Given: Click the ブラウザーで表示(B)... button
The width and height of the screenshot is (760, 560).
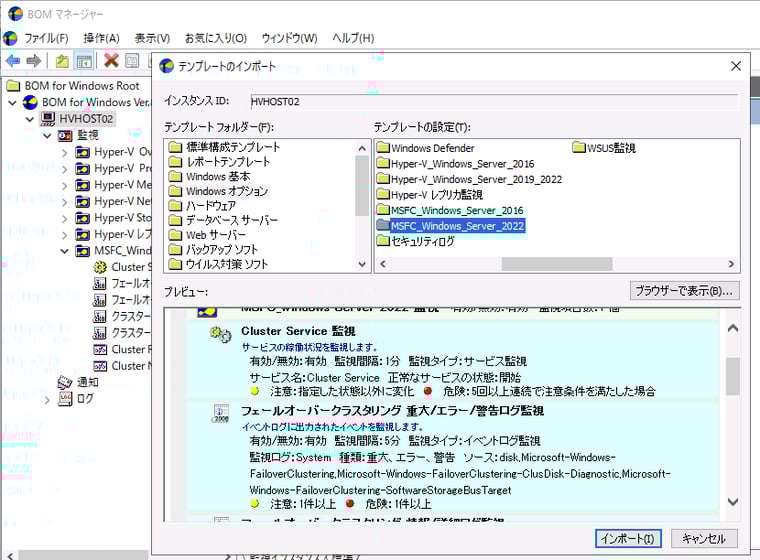Looking at the screenshot, I should [684, 291].
